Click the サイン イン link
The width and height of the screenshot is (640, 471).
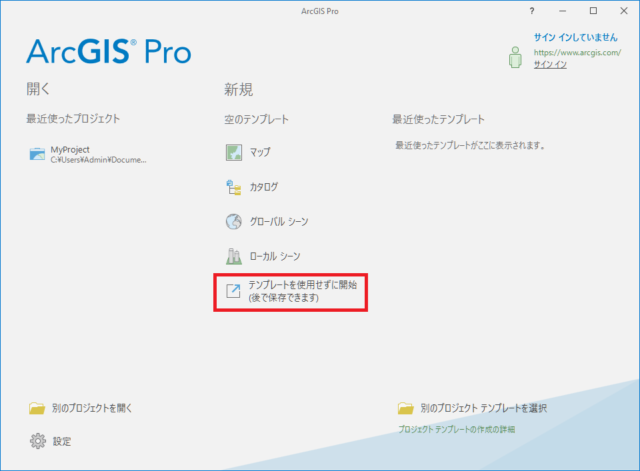[550, 64]
